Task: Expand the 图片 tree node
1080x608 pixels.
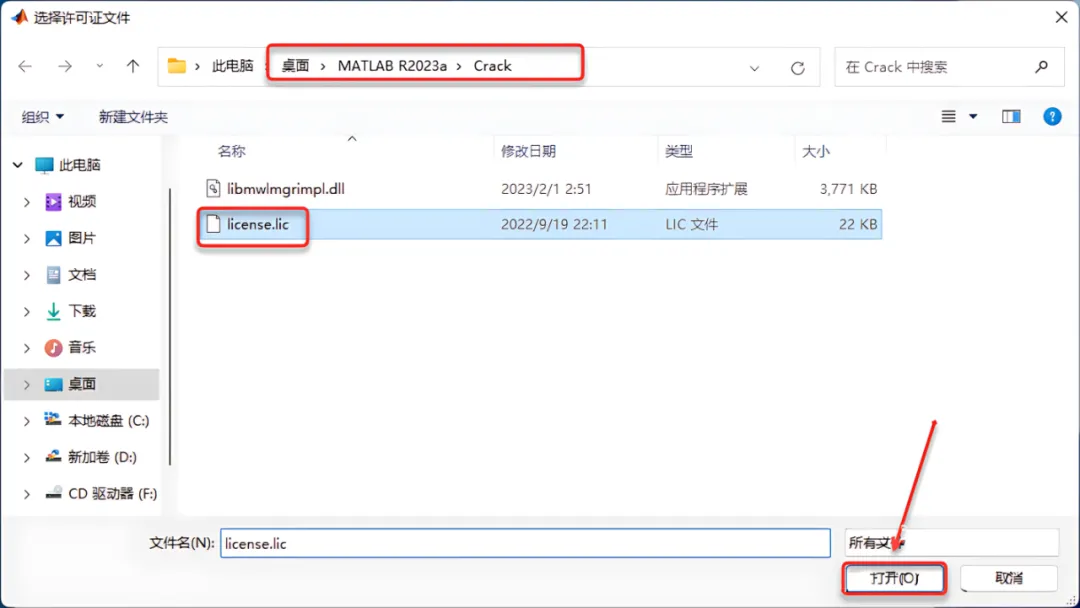Action: tap(27, 238)
